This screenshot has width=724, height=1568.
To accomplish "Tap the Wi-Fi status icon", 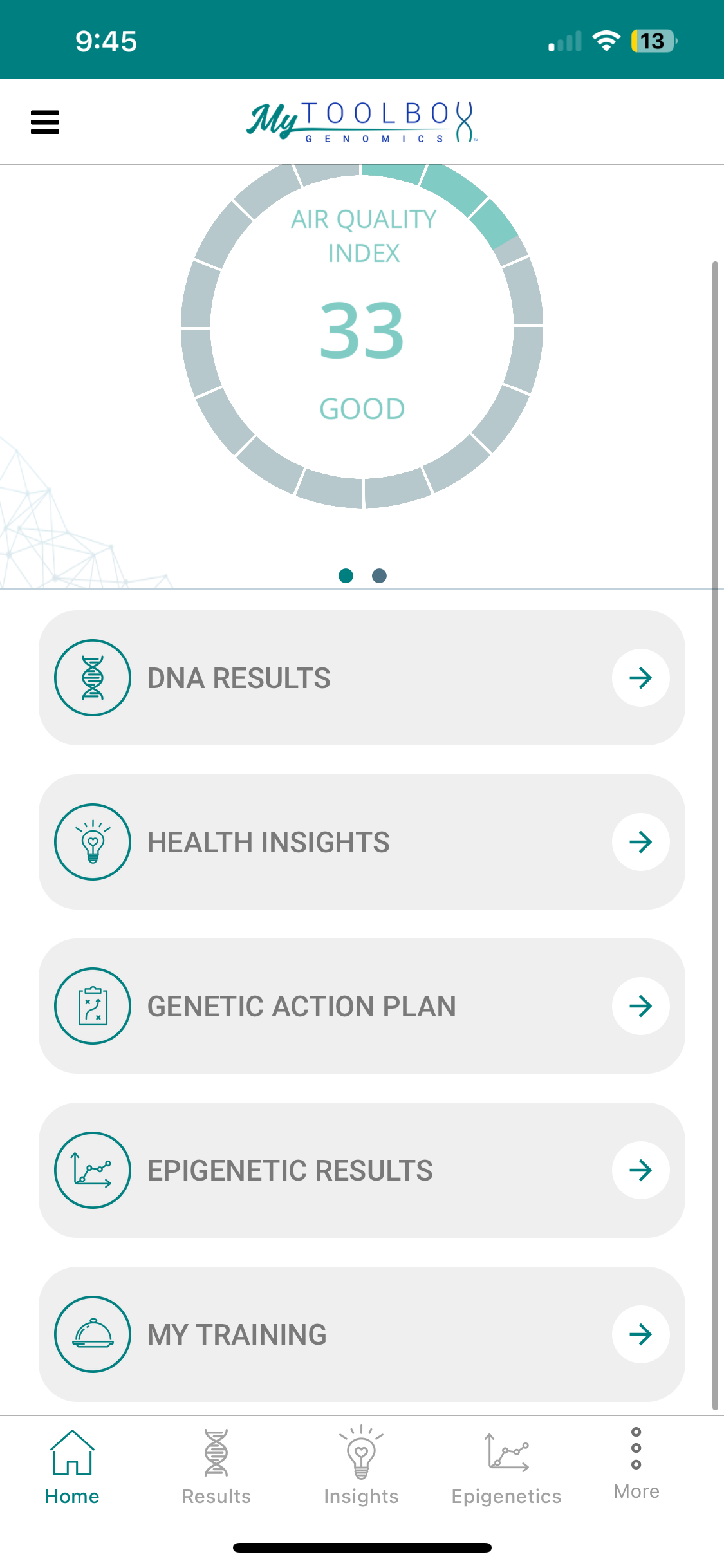I will (x=606, y=41).
